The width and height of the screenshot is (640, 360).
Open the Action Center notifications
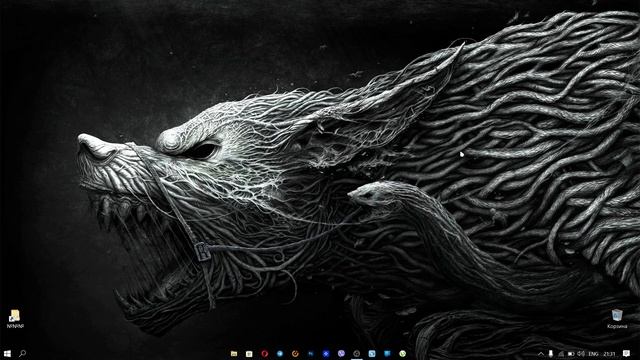pyautogui.click(x=626, y=353)
